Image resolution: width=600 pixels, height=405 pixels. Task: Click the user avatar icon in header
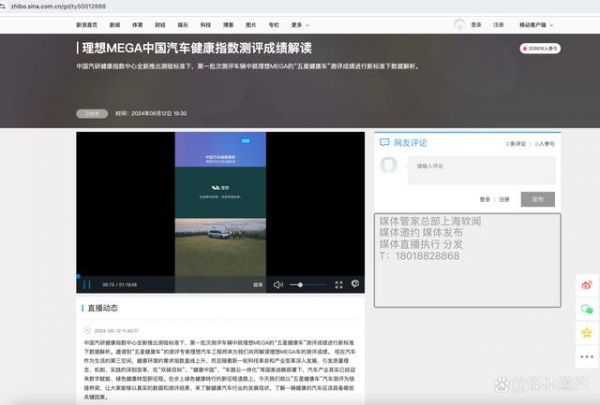coord(459,25)
